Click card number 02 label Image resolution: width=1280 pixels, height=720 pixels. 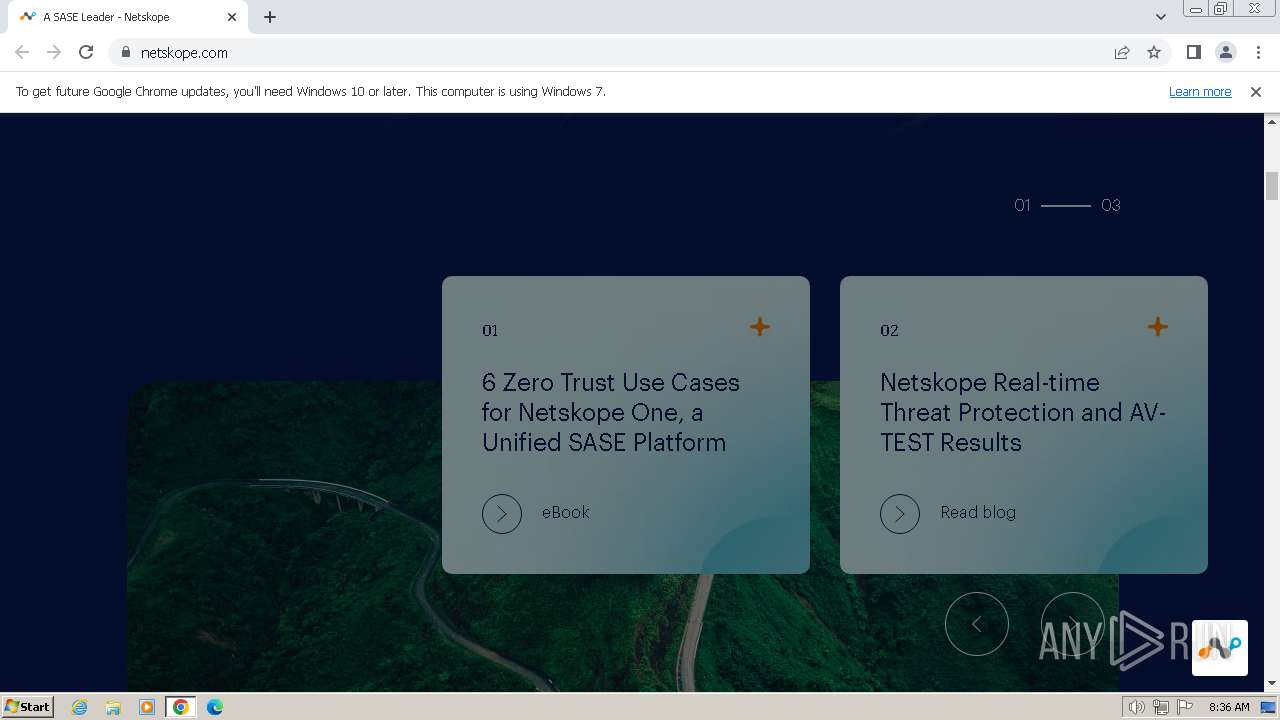click(x=889, y=330)
